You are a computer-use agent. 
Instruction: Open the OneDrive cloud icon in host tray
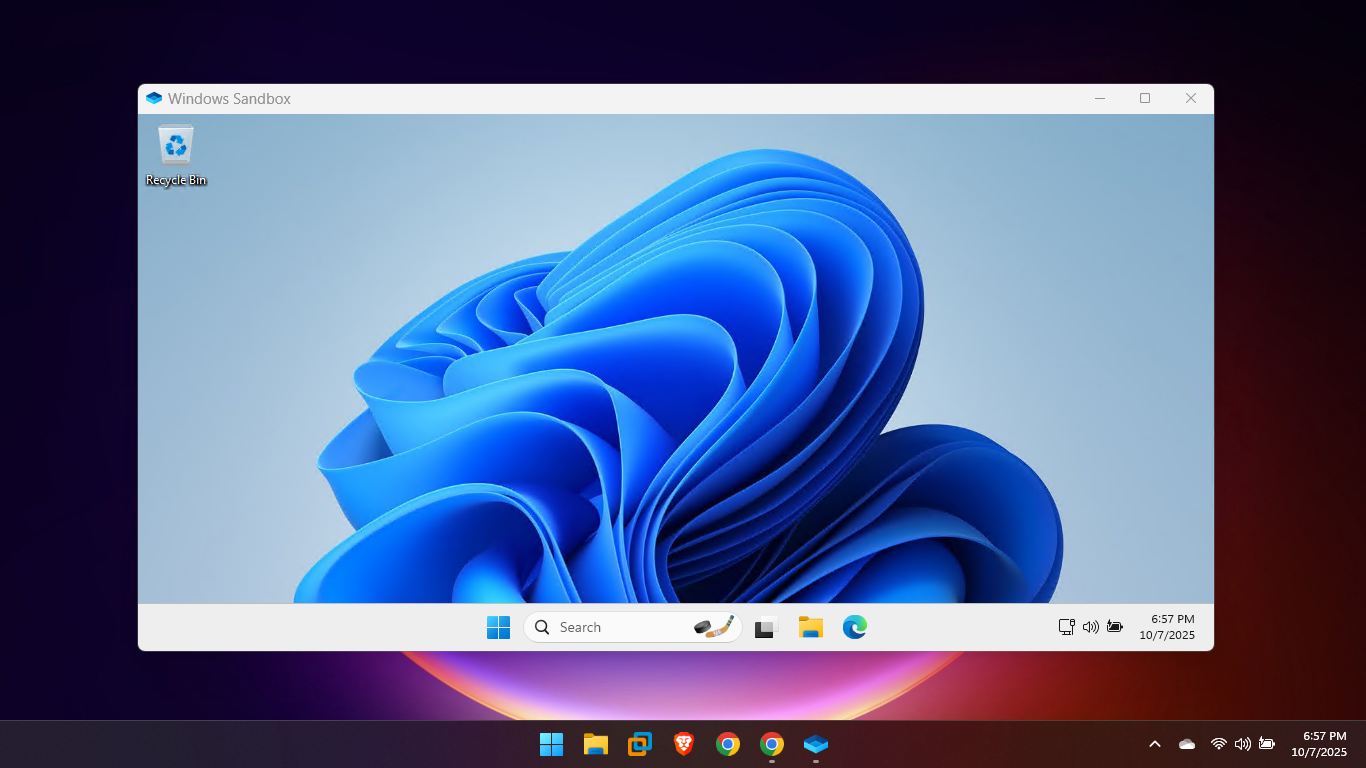click(x=1187, y=744)
